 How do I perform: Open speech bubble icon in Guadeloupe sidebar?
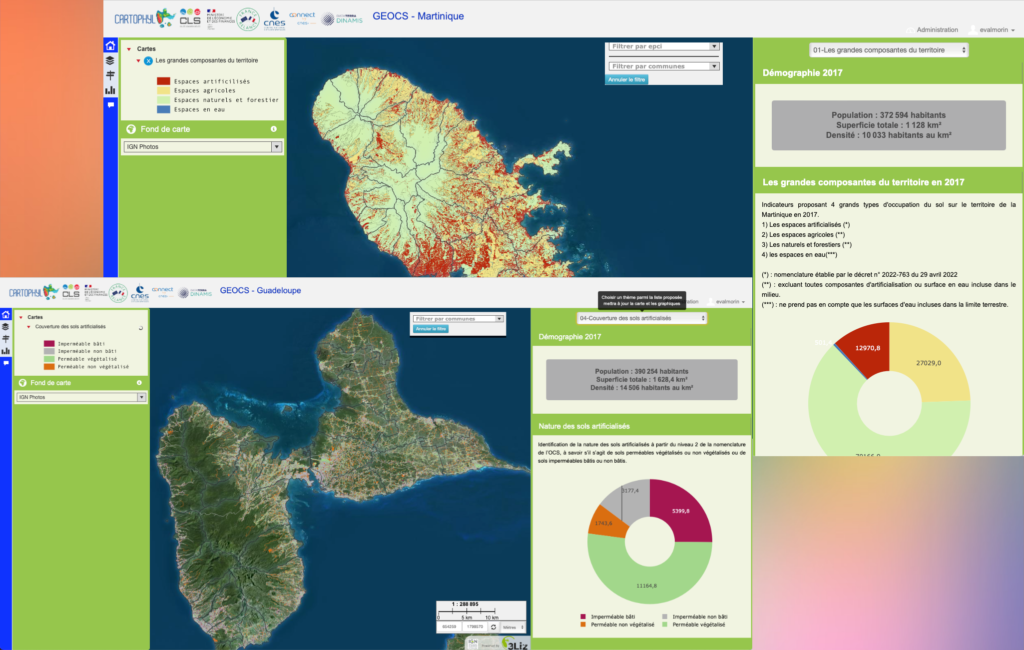(6, 363)
